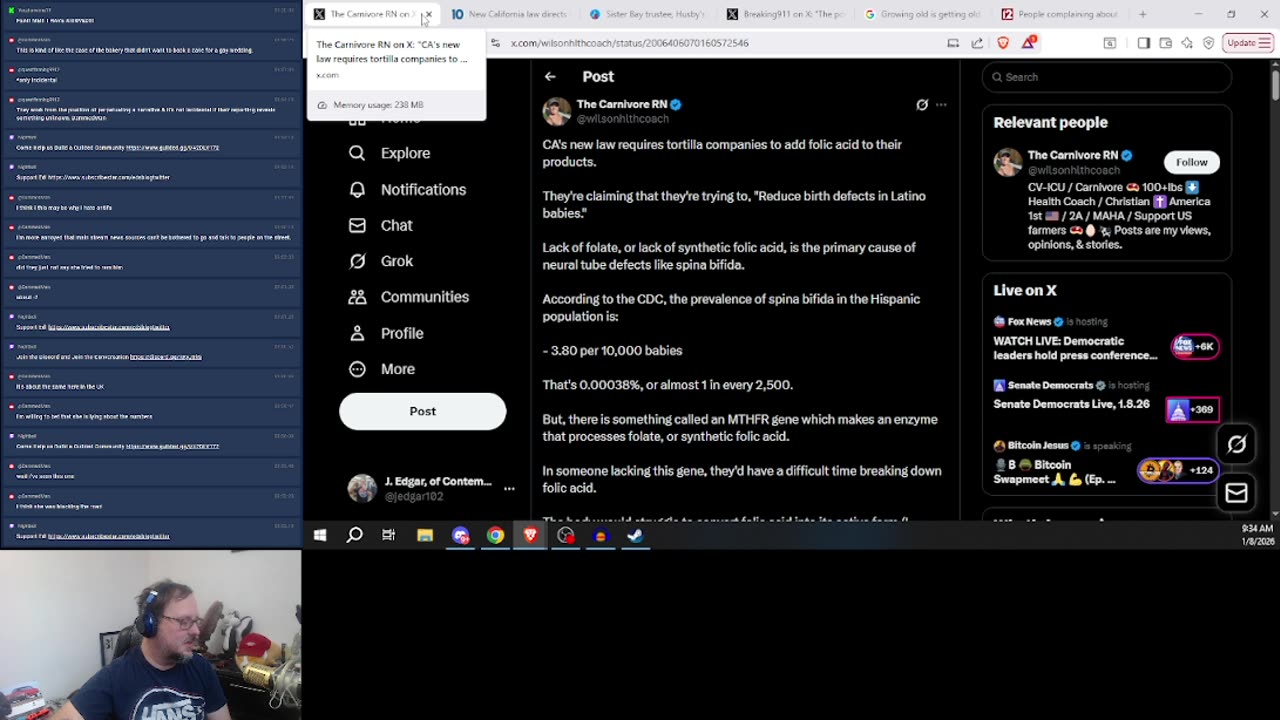Click the Search field on X

point(1107,77)
